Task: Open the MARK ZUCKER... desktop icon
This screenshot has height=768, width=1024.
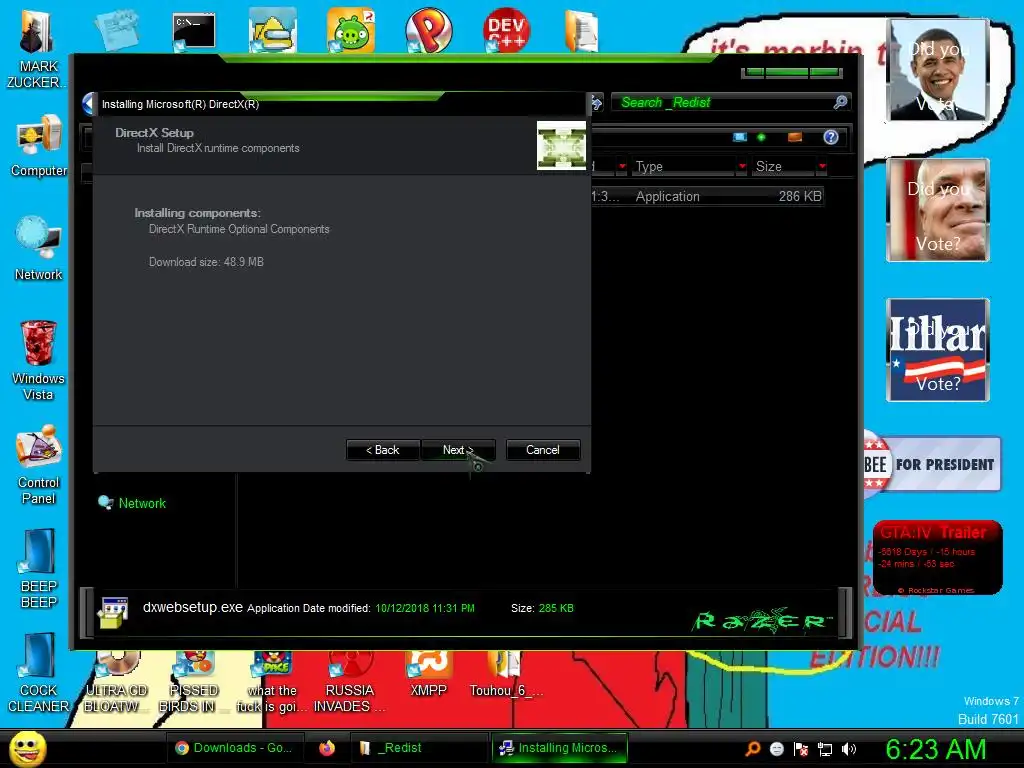Action: tap(37, 50)
